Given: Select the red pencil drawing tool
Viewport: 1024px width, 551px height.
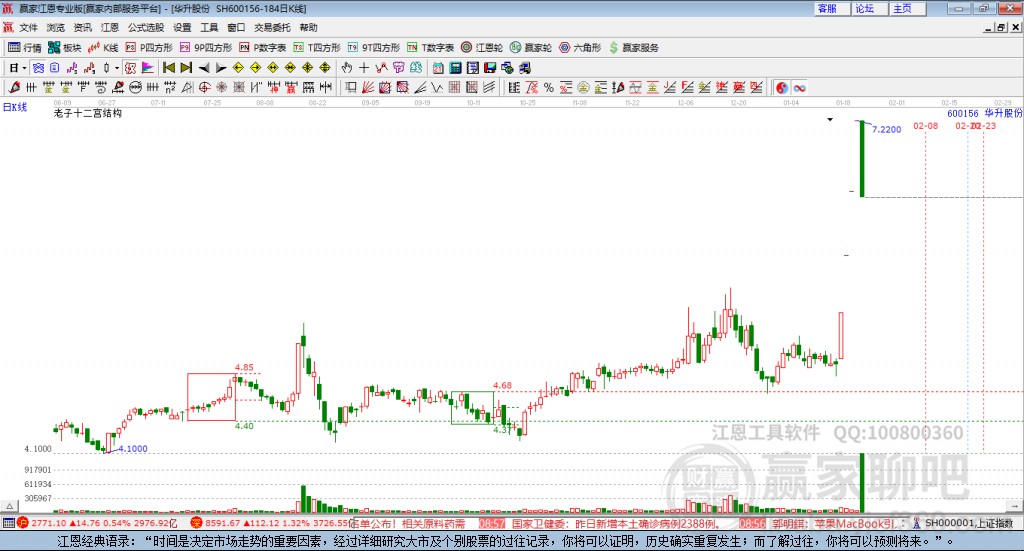Looking at the screenshot, I should click(x=14, y=87).
